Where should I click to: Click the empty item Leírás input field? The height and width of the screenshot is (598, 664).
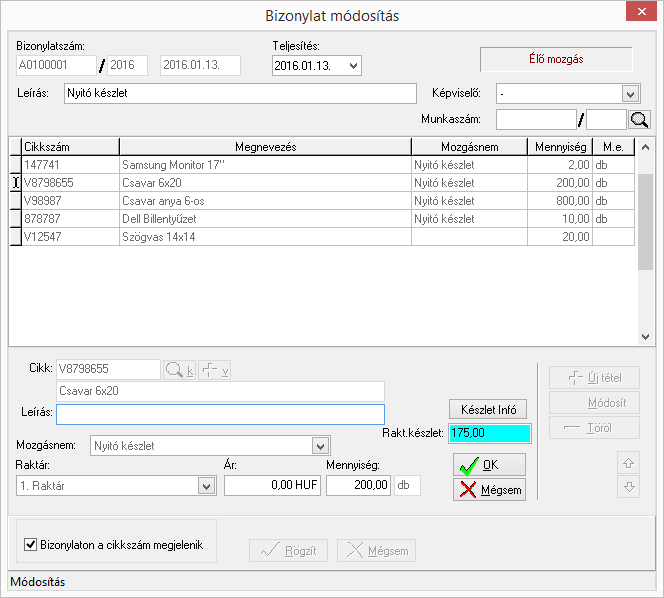pyautogui.click(x=220, y=414)
